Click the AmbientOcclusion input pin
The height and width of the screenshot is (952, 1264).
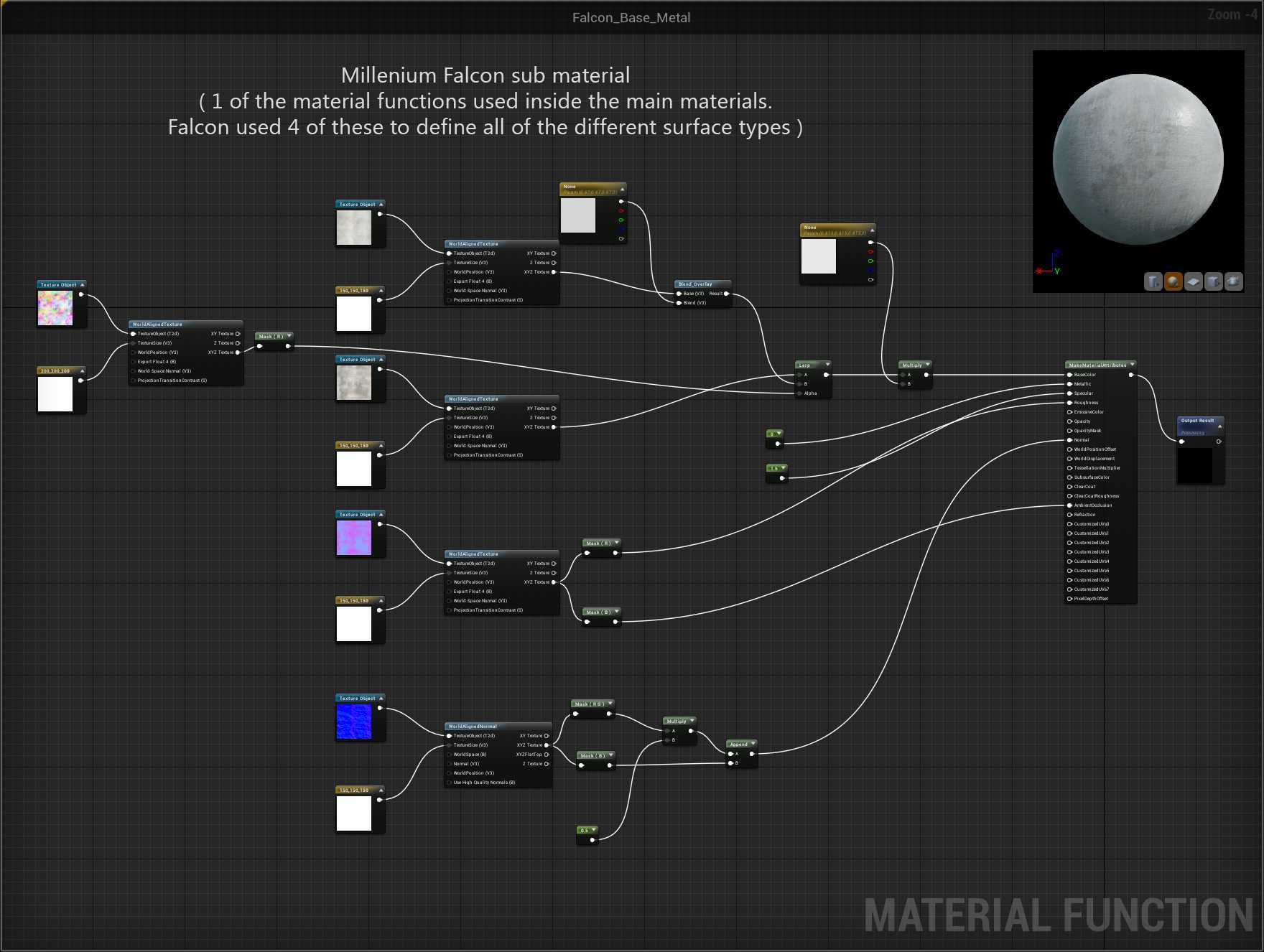[x=1069, y=505]
